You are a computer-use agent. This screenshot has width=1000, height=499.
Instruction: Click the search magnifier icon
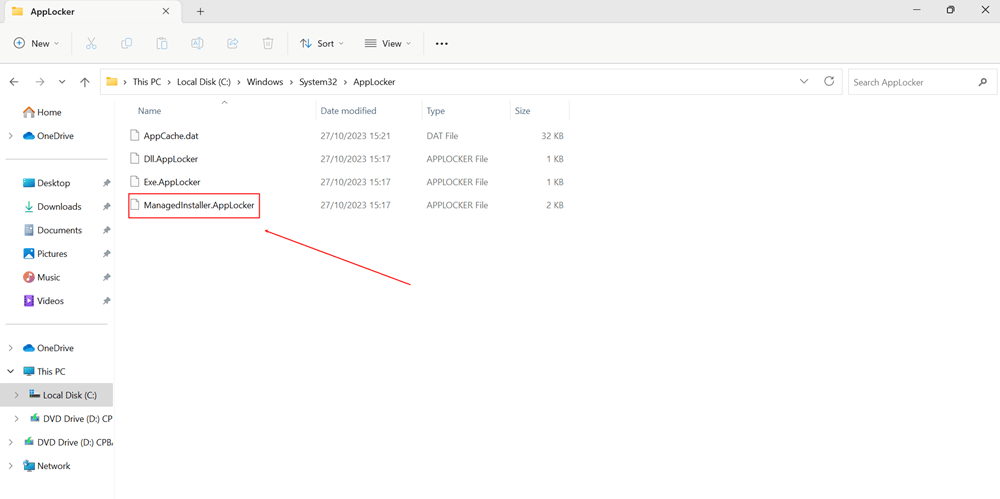click(x=982, y=82)
